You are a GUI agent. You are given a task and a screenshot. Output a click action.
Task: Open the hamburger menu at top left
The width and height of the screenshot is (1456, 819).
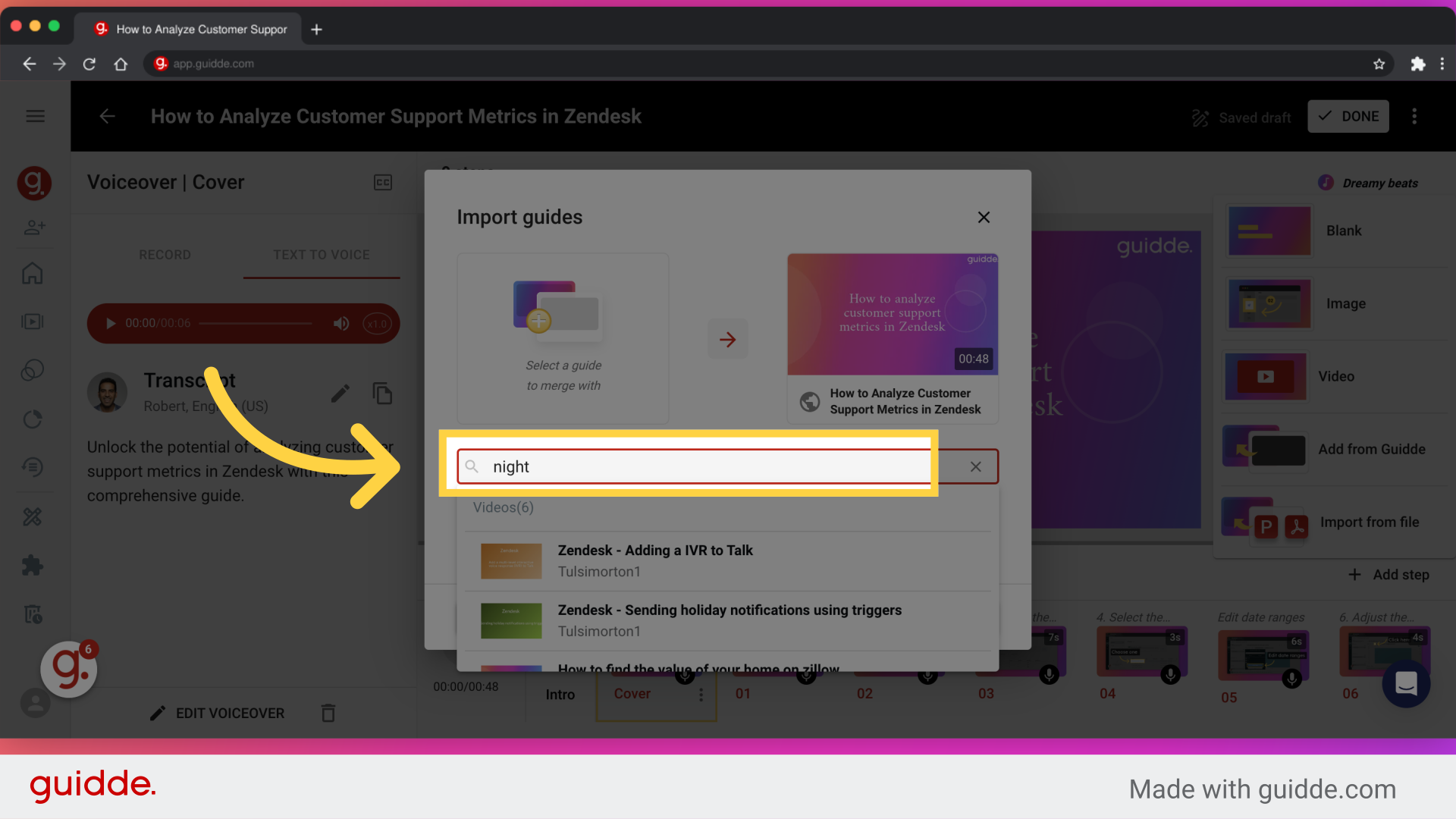pyautogui.click(x=35, y=116)
